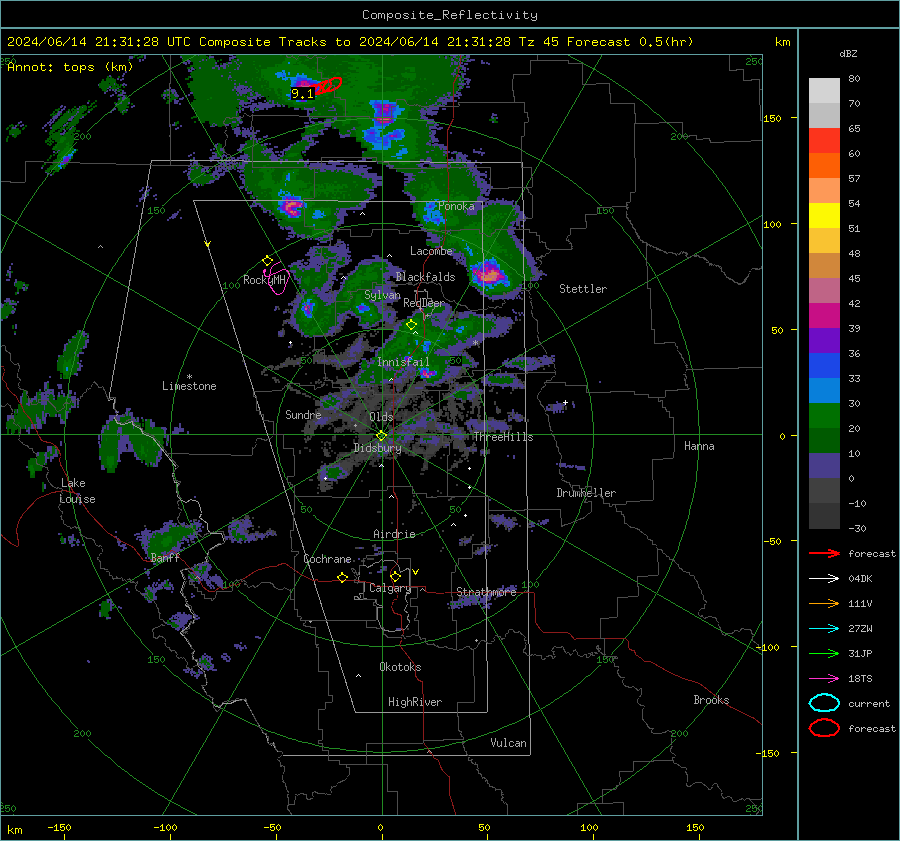Click the Didsbury city label
Viewport: 900px width, 841px height.
coord(377,448)
